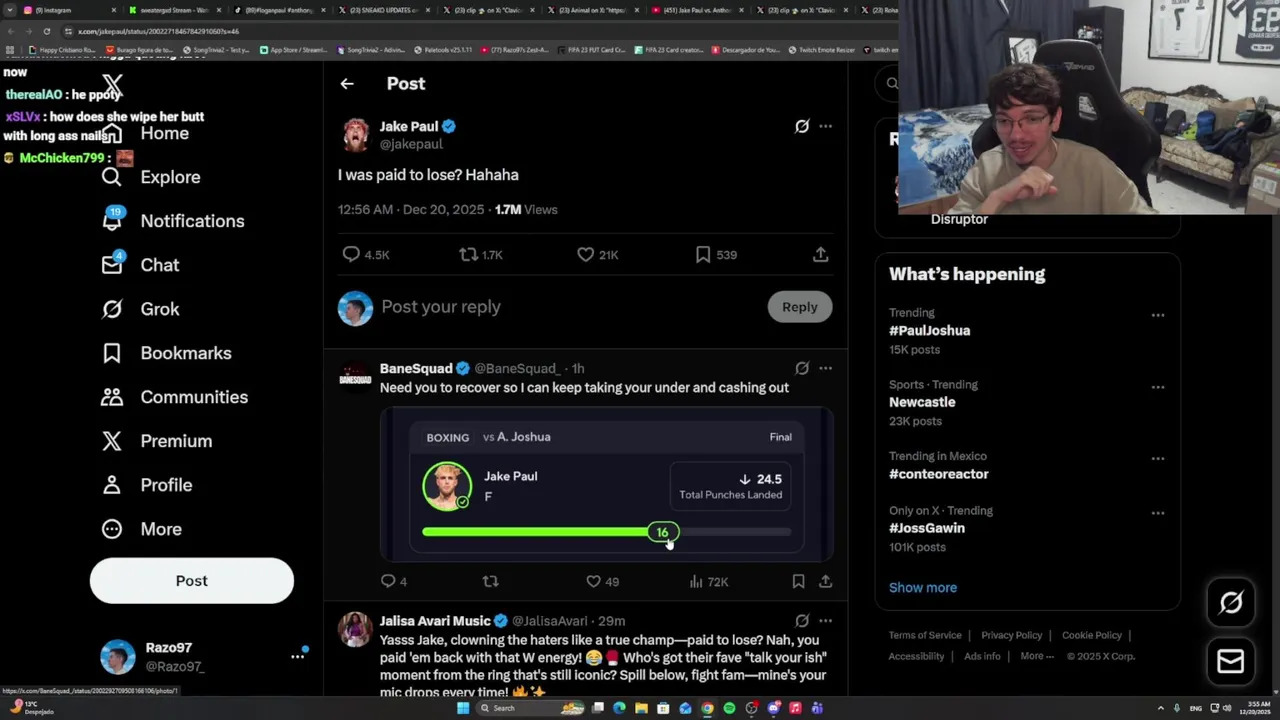Switch to the sweatergxd Stream tab
Screen dimensions: 1280x720
pos(174,10)
